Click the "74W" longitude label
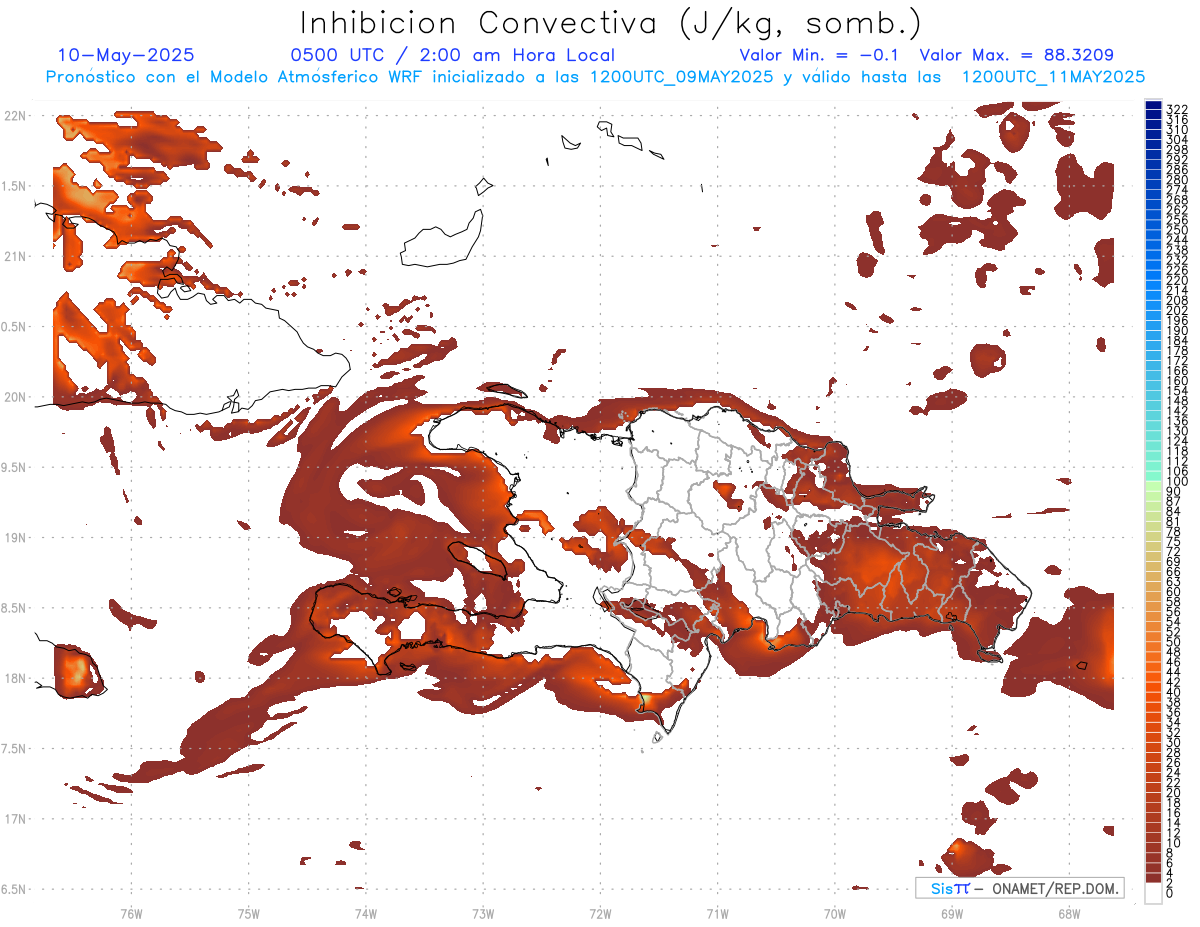Screen dimensions: 1200x927 coord(366,914)
